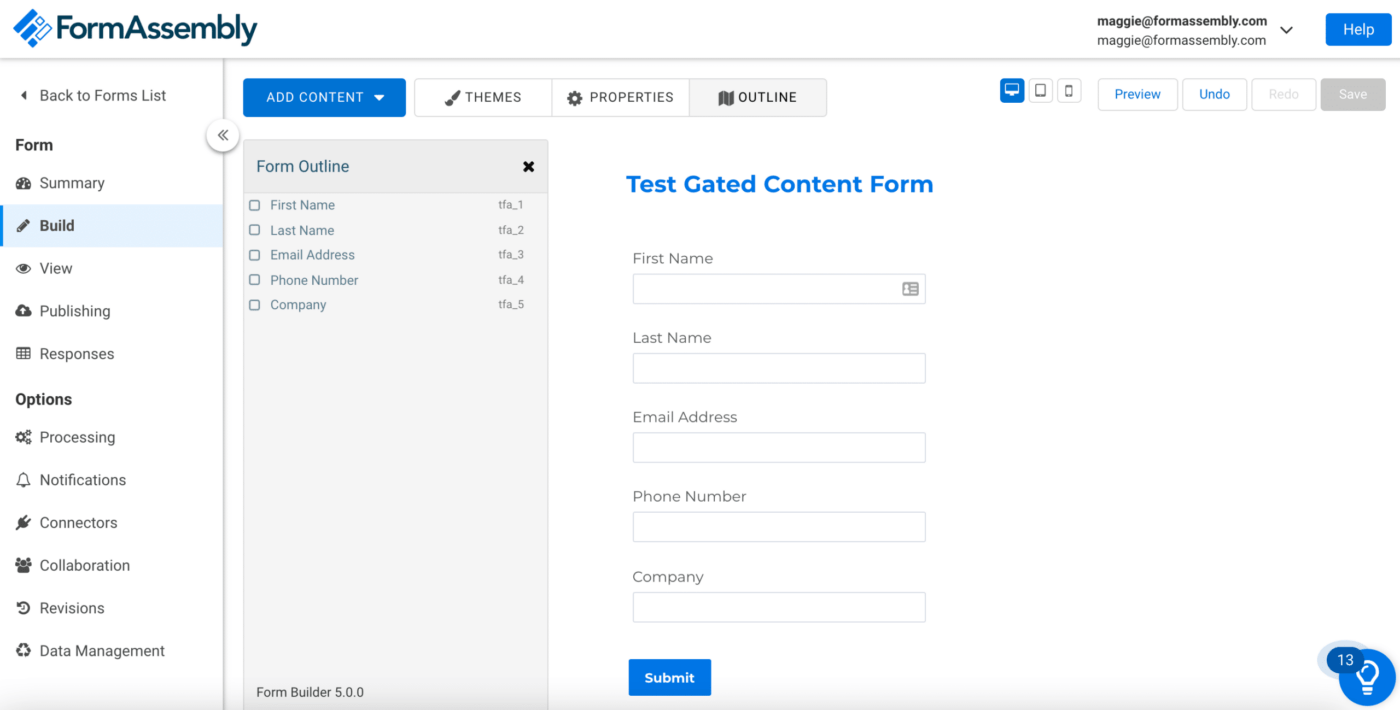Collapse the left sidebar with double chevron
Screen dimensions: 1400x710
click(x=223, y=135)
